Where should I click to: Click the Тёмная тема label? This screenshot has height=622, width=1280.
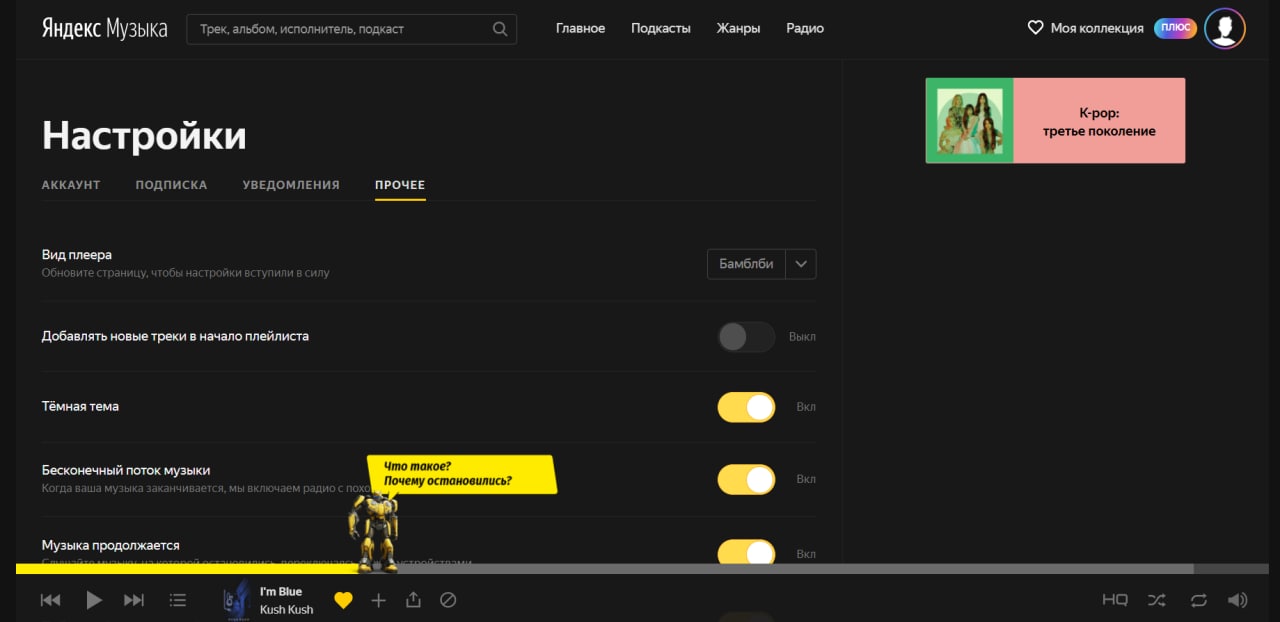[80, 406]
